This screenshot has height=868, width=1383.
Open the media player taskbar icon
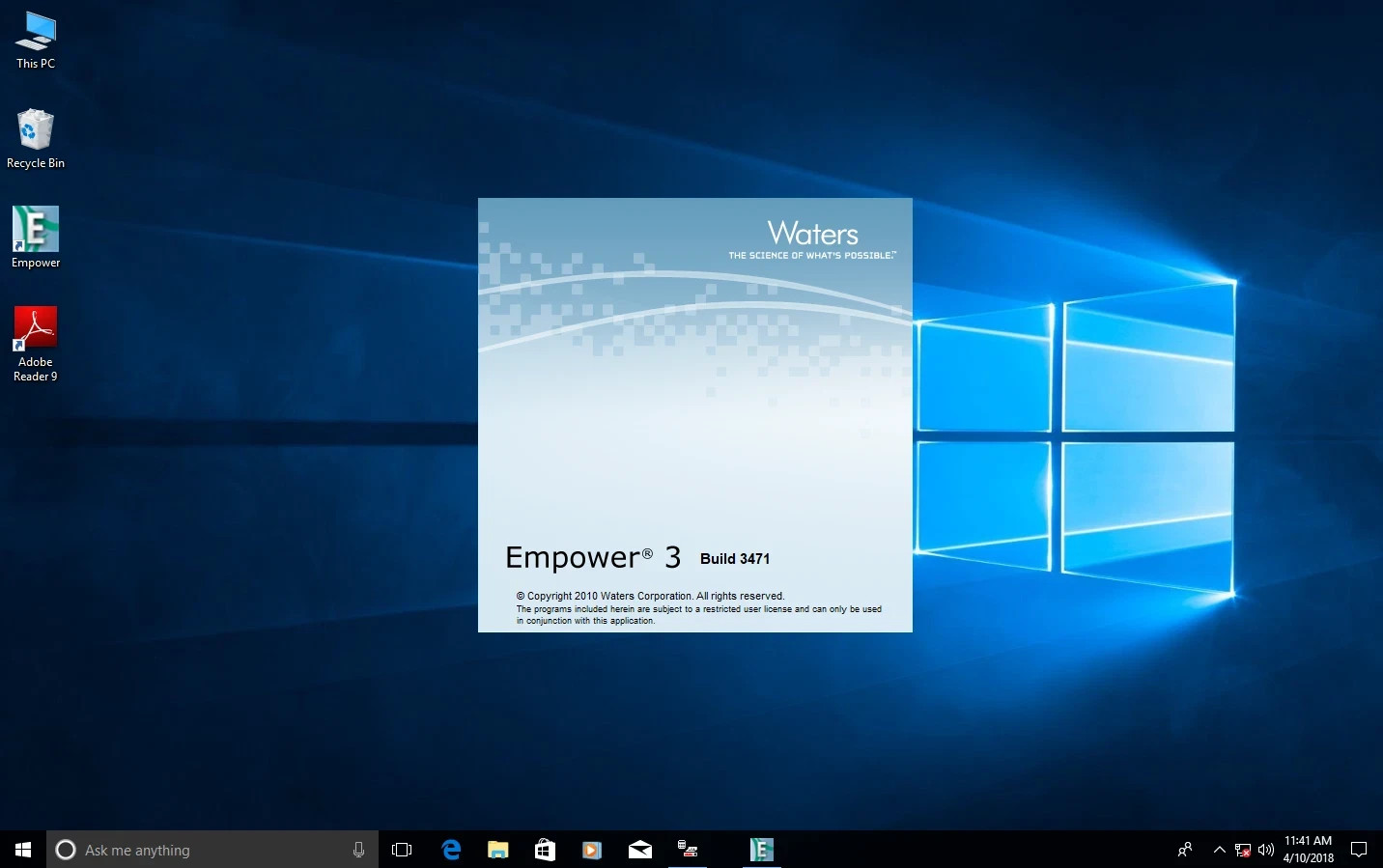point(592,850)
